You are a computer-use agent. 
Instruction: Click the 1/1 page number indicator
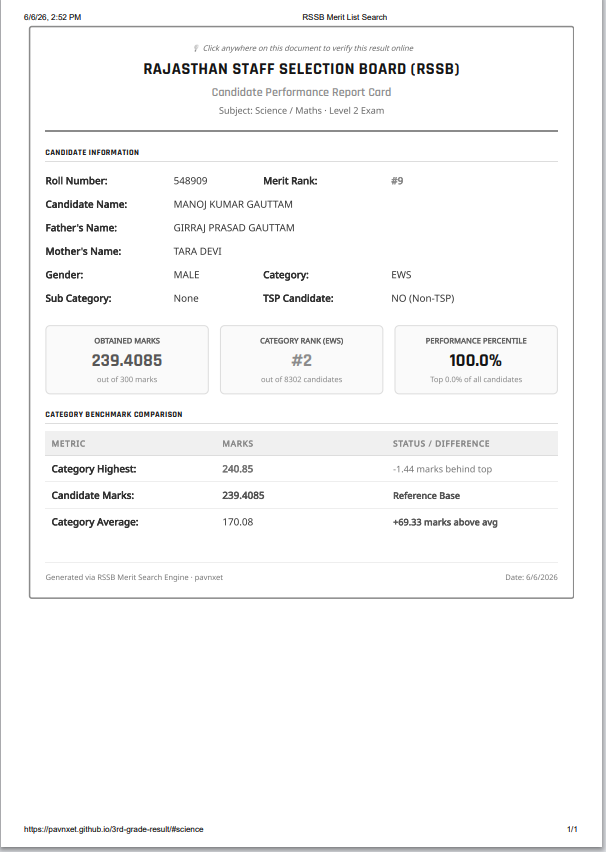click(x=572, y=829)
